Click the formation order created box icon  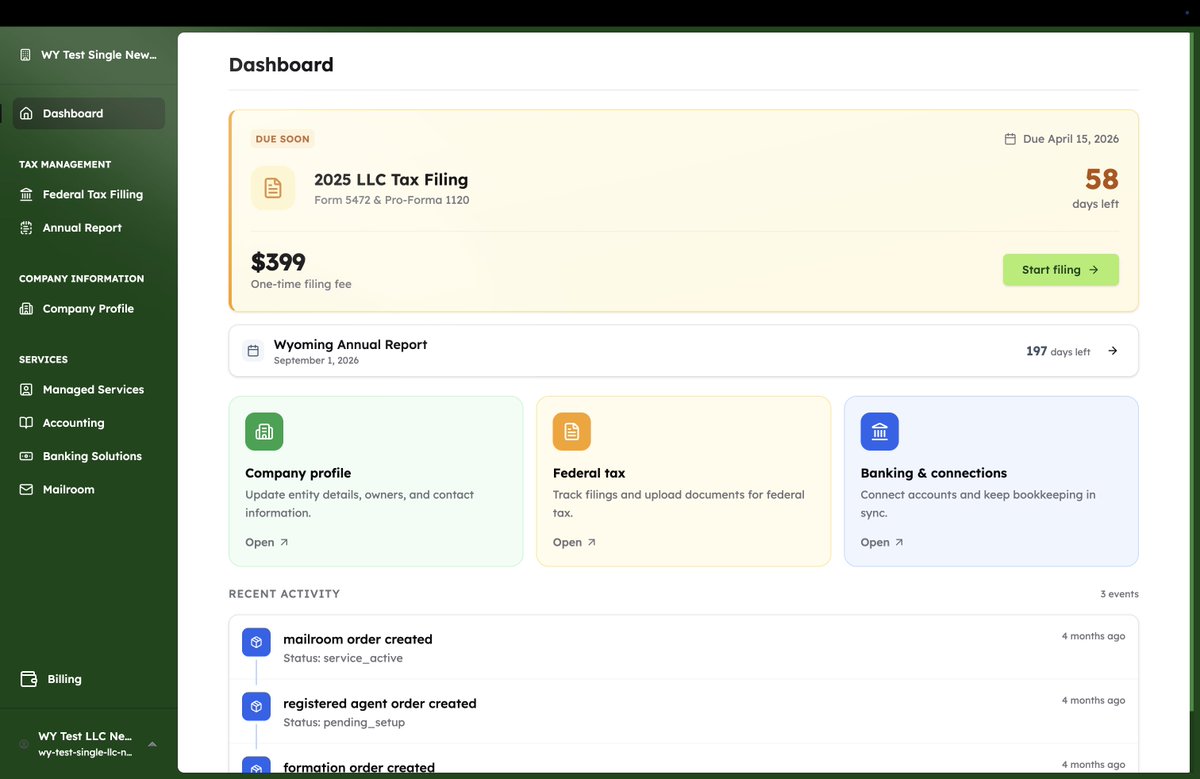256,765
